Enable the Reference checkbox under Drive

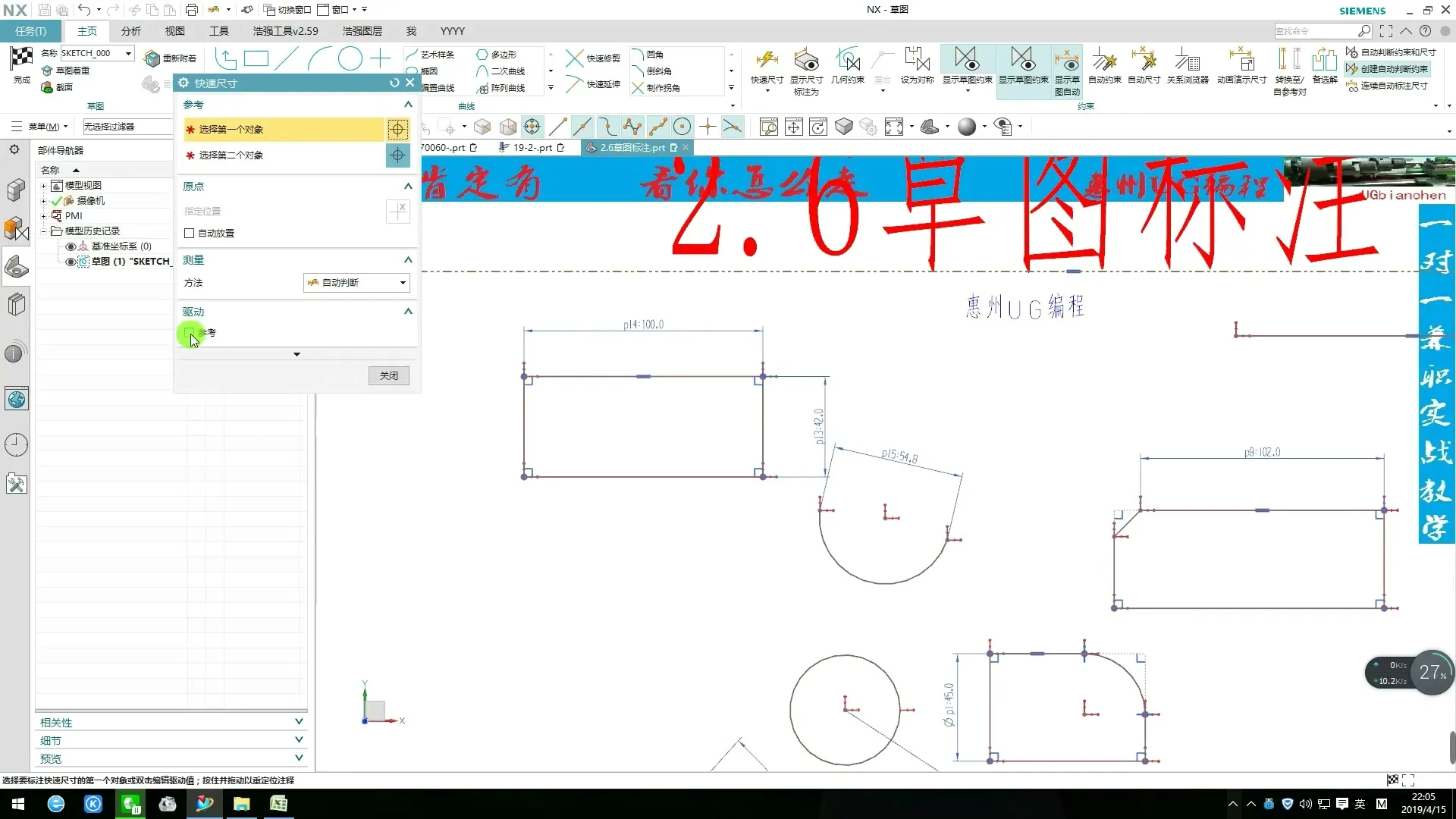coord(190,332)
